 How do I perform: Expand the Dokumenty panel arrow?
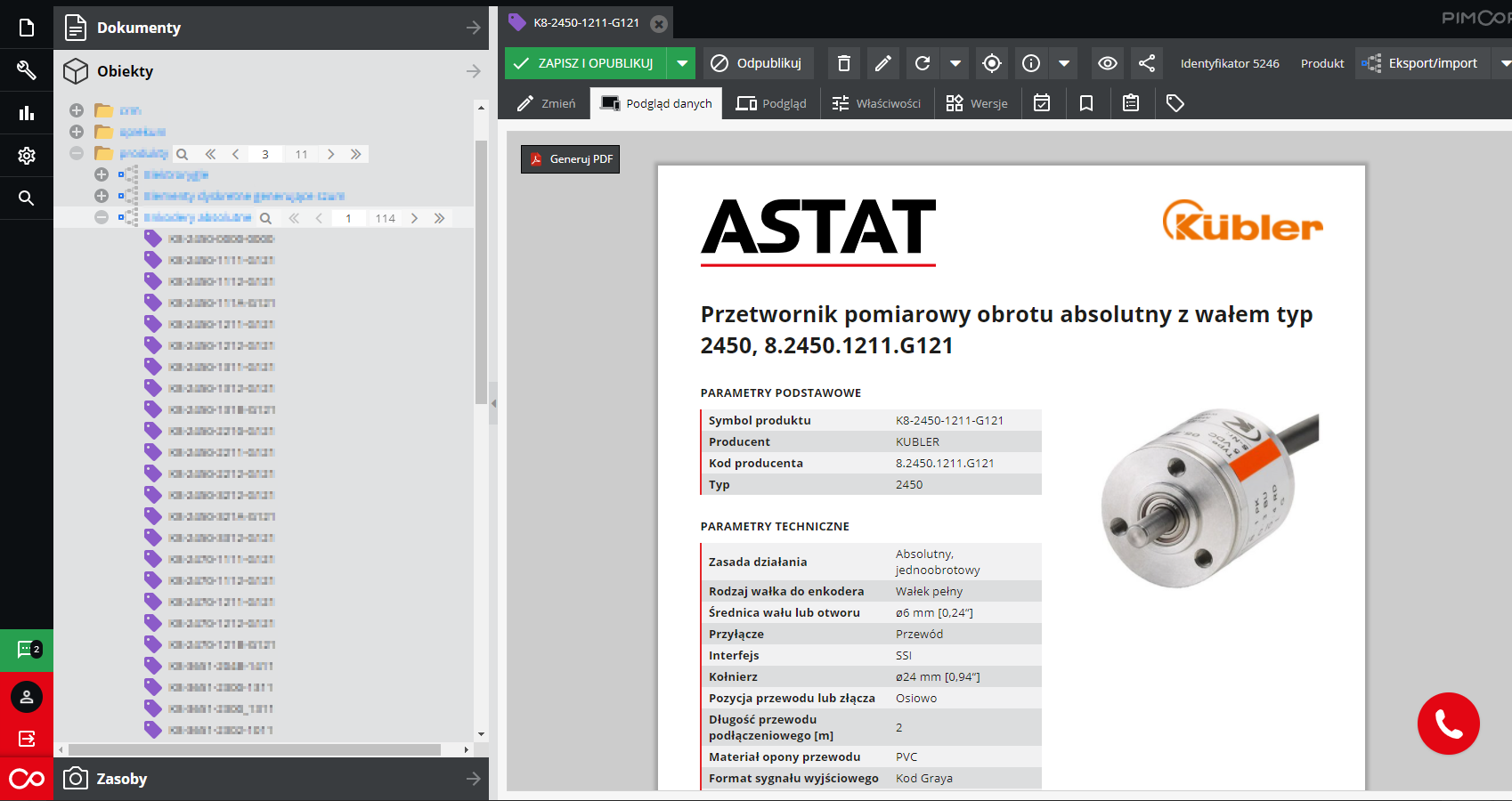(x=473, y=28)
